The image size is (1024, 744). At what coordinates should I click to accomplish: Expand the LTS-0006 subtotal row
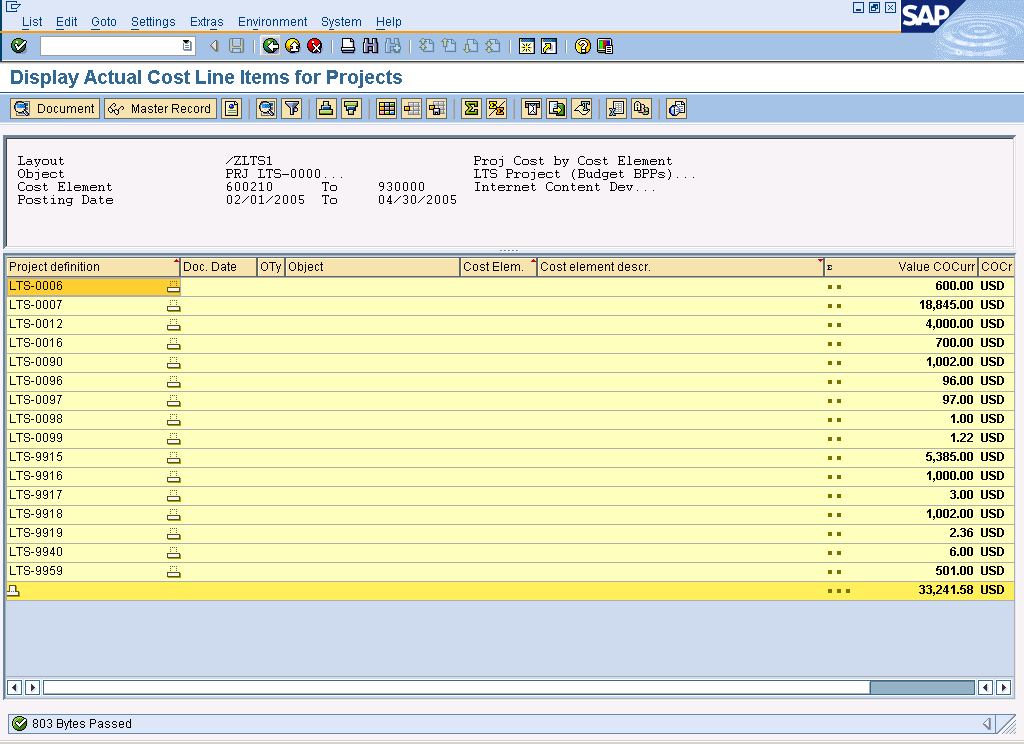pyautogui.click(x=173, y=286)
